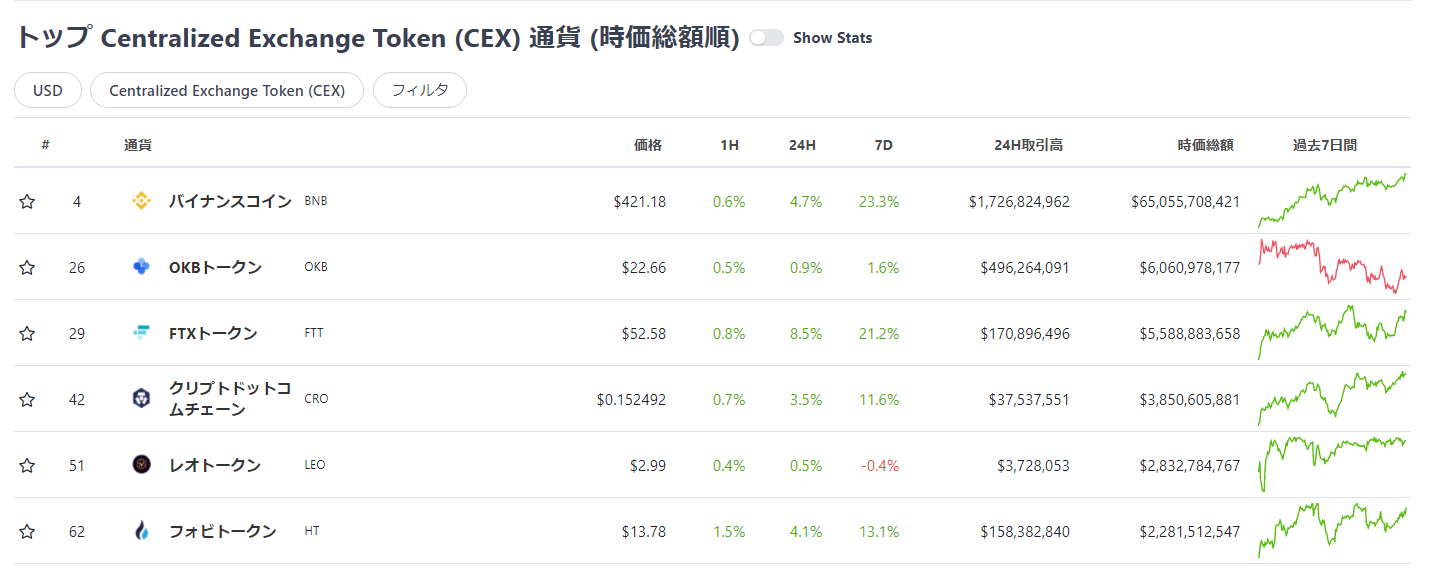Click the Huobi Token HT logo icon

141,531
